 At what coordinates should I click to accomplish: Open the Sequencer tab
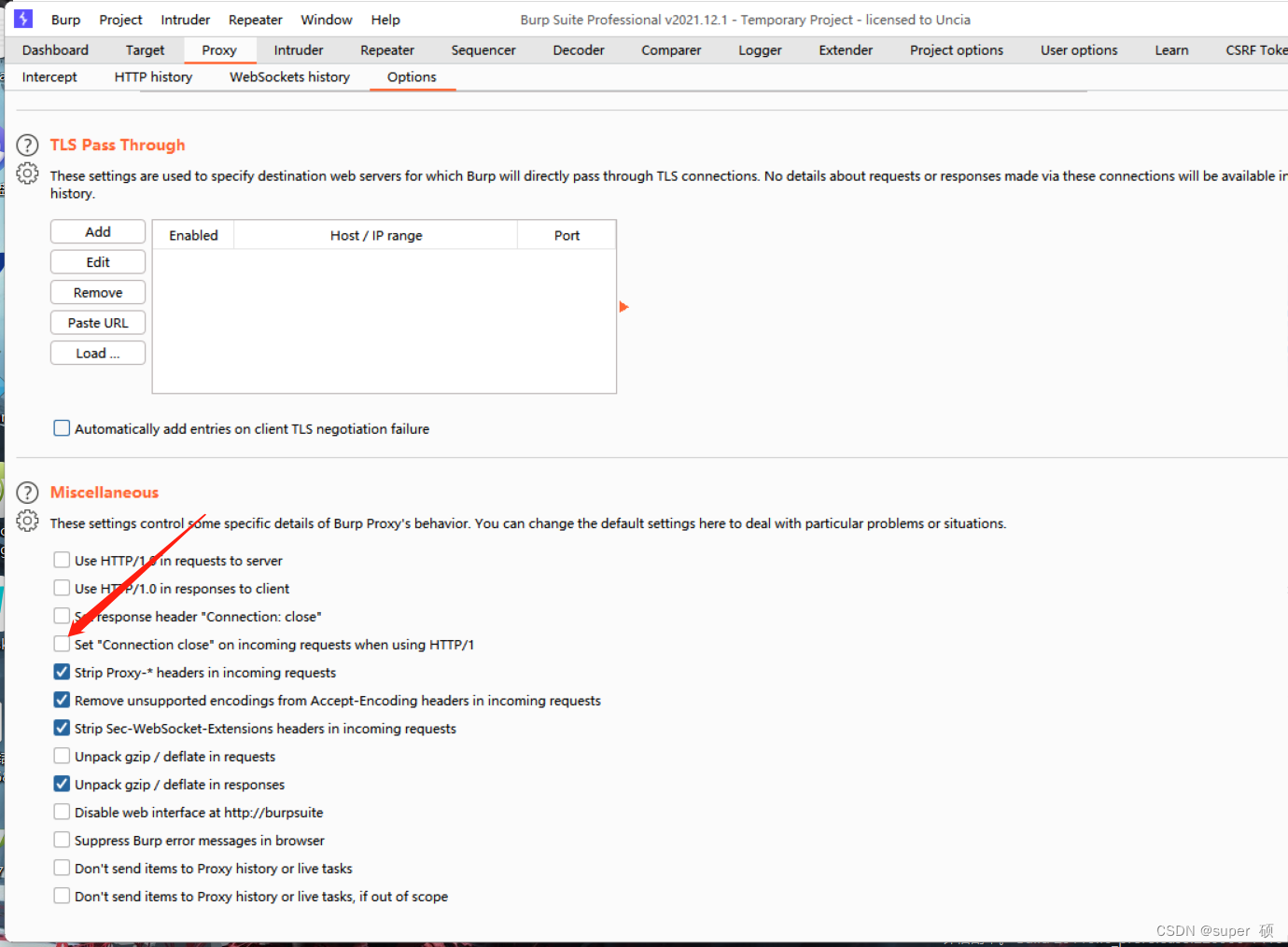pos(483,50)
